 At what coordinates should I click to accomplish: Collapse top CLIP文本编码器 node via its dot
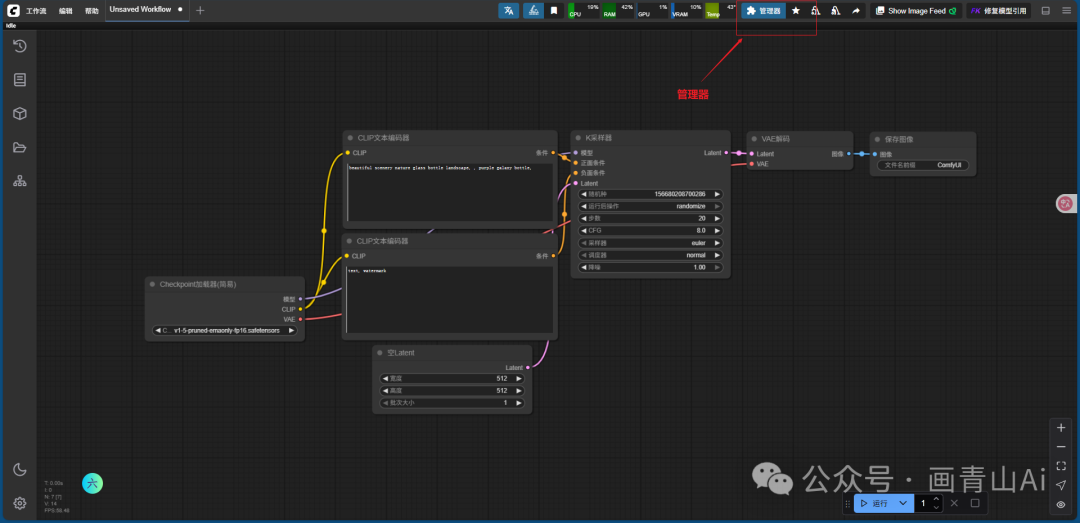[x=350, y=138]
